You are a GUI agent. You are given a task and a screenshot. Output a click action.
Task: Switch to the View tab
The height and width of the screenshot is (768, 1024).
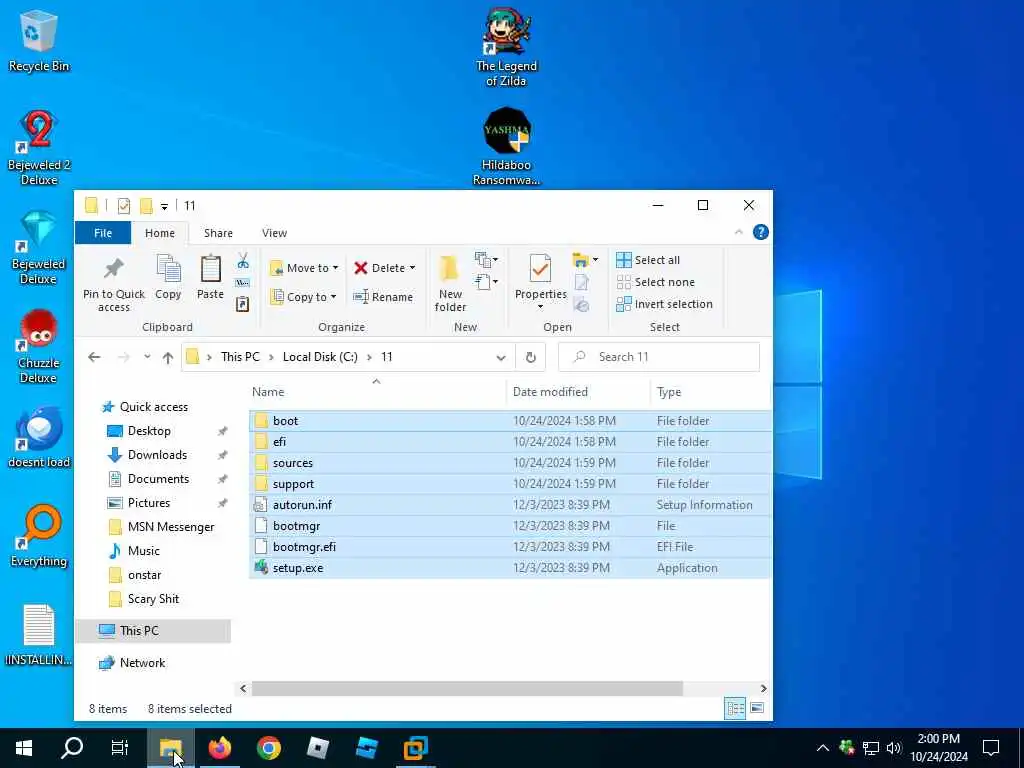click(274, 233)
